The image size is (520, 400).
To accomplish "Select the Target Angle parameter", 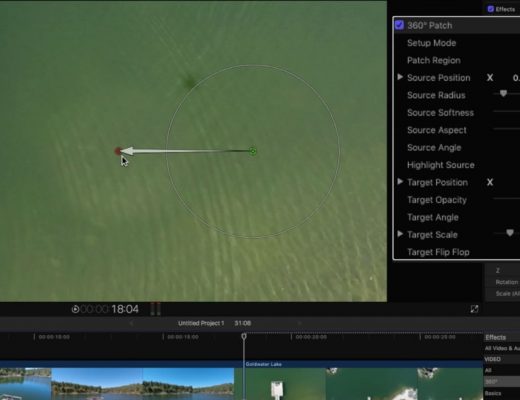I will (x=433, y=217).
